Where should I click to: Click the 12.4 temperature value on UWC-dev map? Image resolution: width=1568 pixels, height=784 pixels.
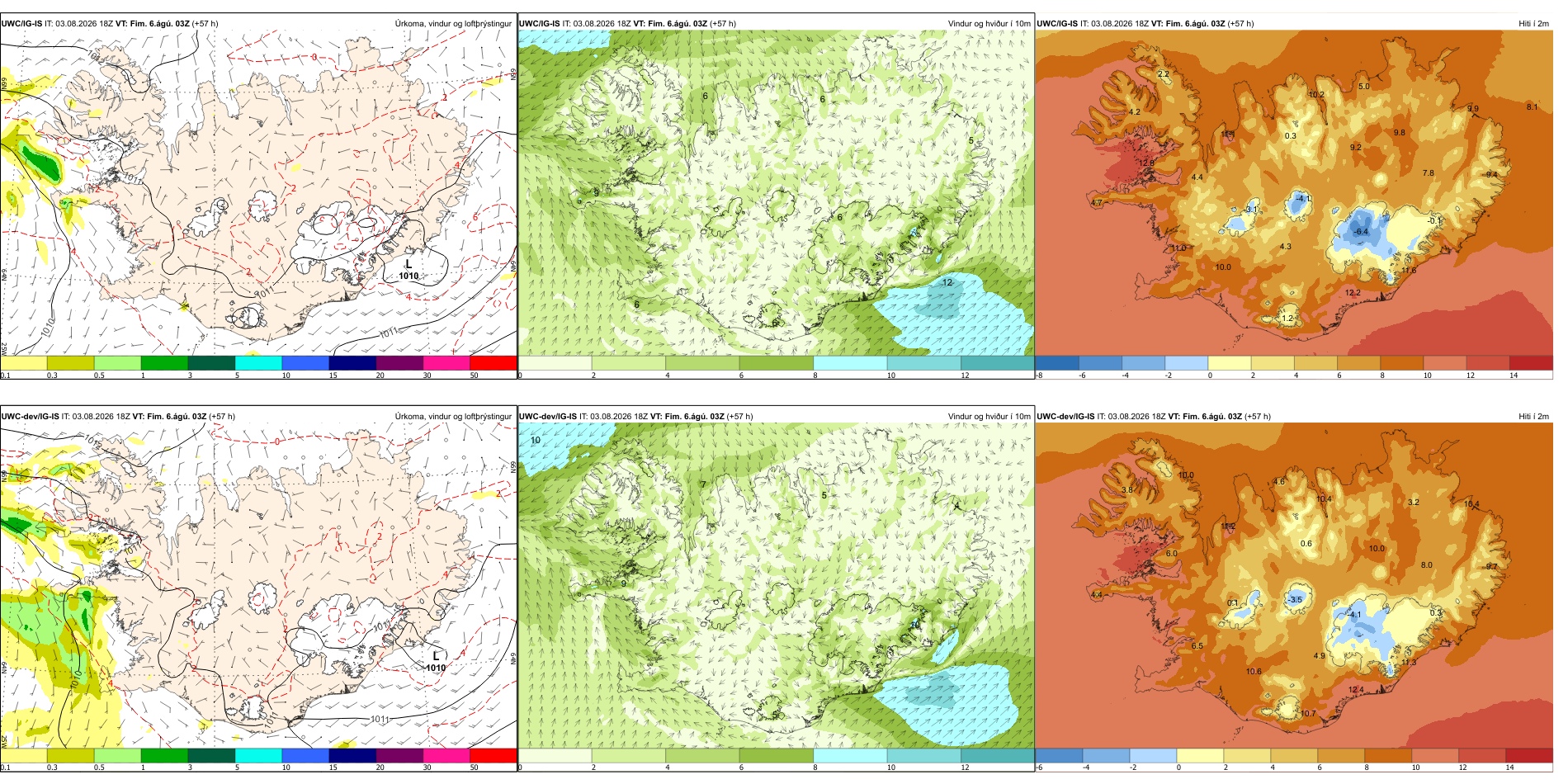[x=1356, y=690]
